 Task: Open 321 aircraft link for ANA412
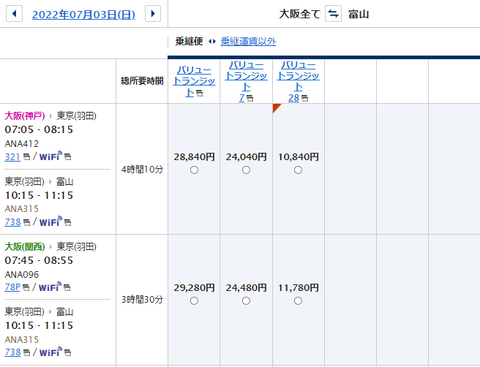point(13,157)
